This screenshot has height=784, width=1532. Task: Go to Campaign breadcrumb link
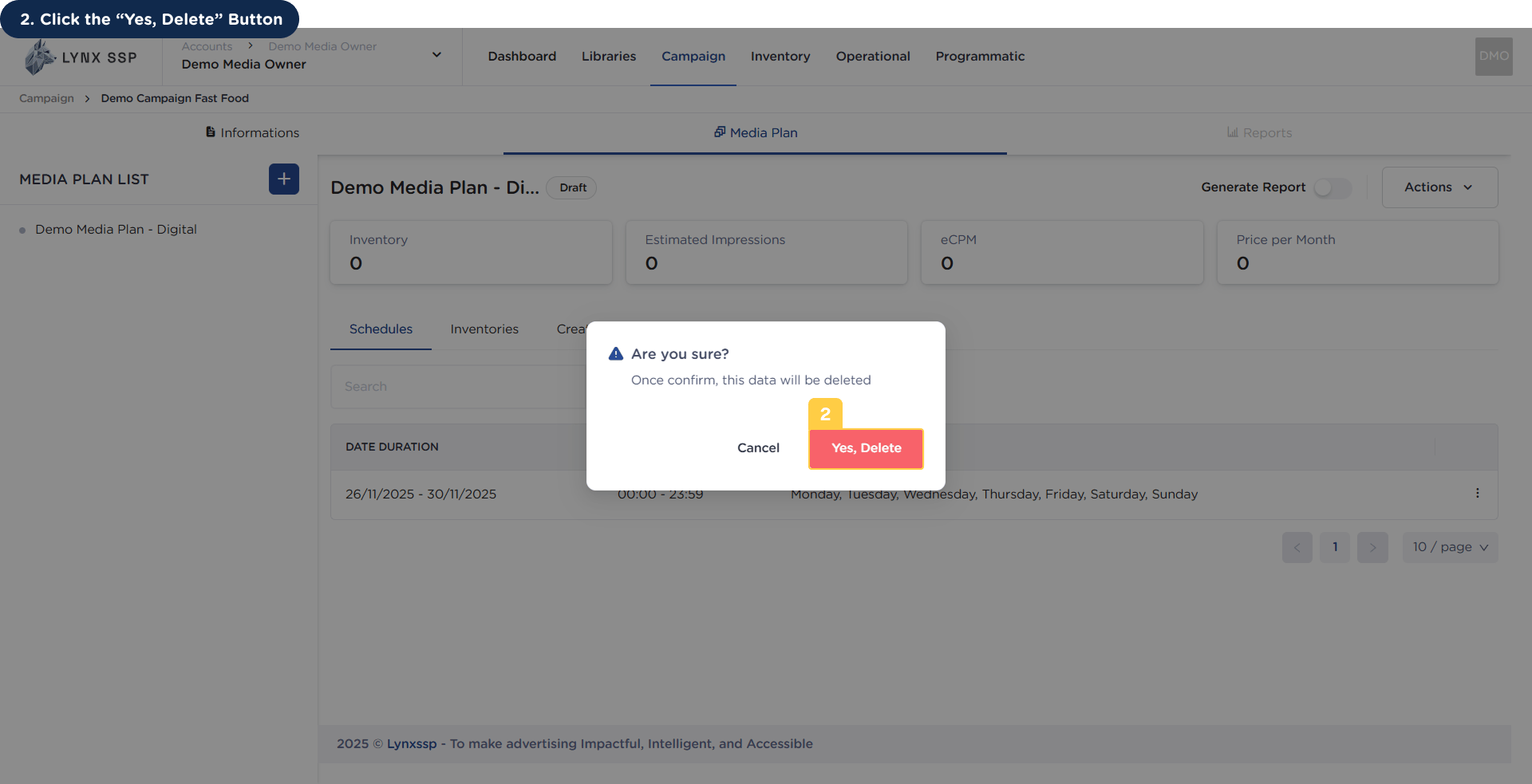pos(46,98)
